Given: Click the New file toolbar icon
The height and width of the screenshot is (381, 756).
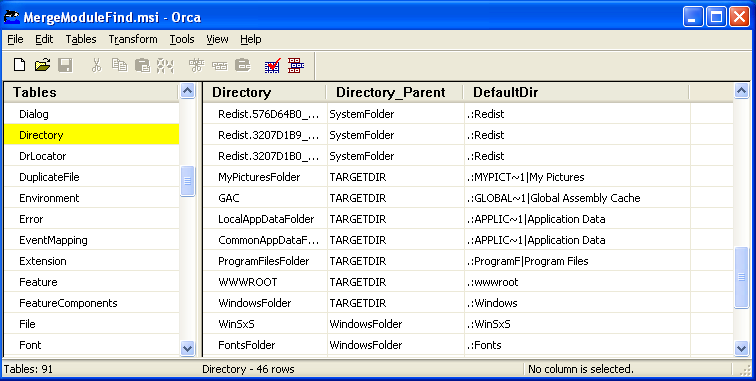Looking at the screenshot, I should coord(19,65).
